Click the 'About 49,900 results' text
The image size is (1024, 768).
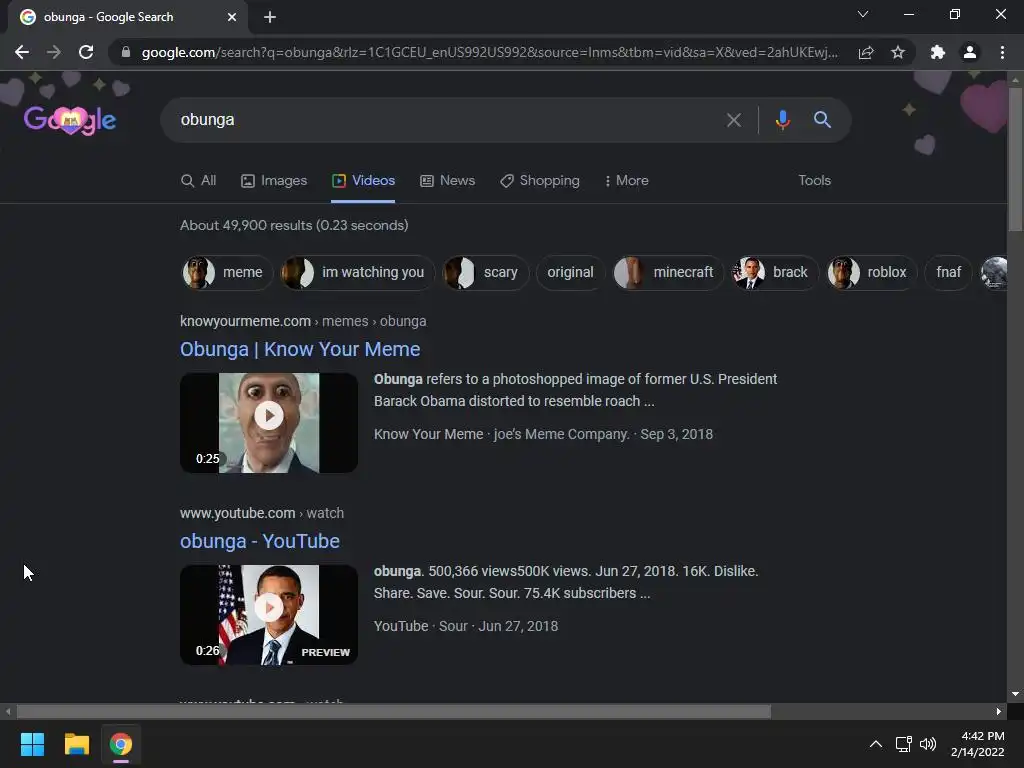[x=294, y=225]
